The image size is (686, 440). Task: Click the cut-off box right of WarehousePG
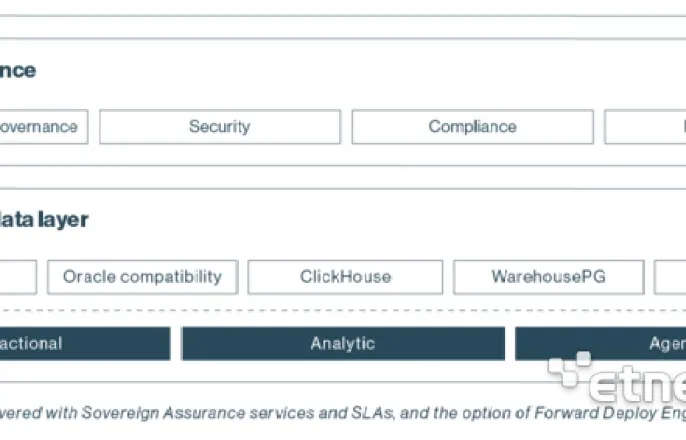670,277
